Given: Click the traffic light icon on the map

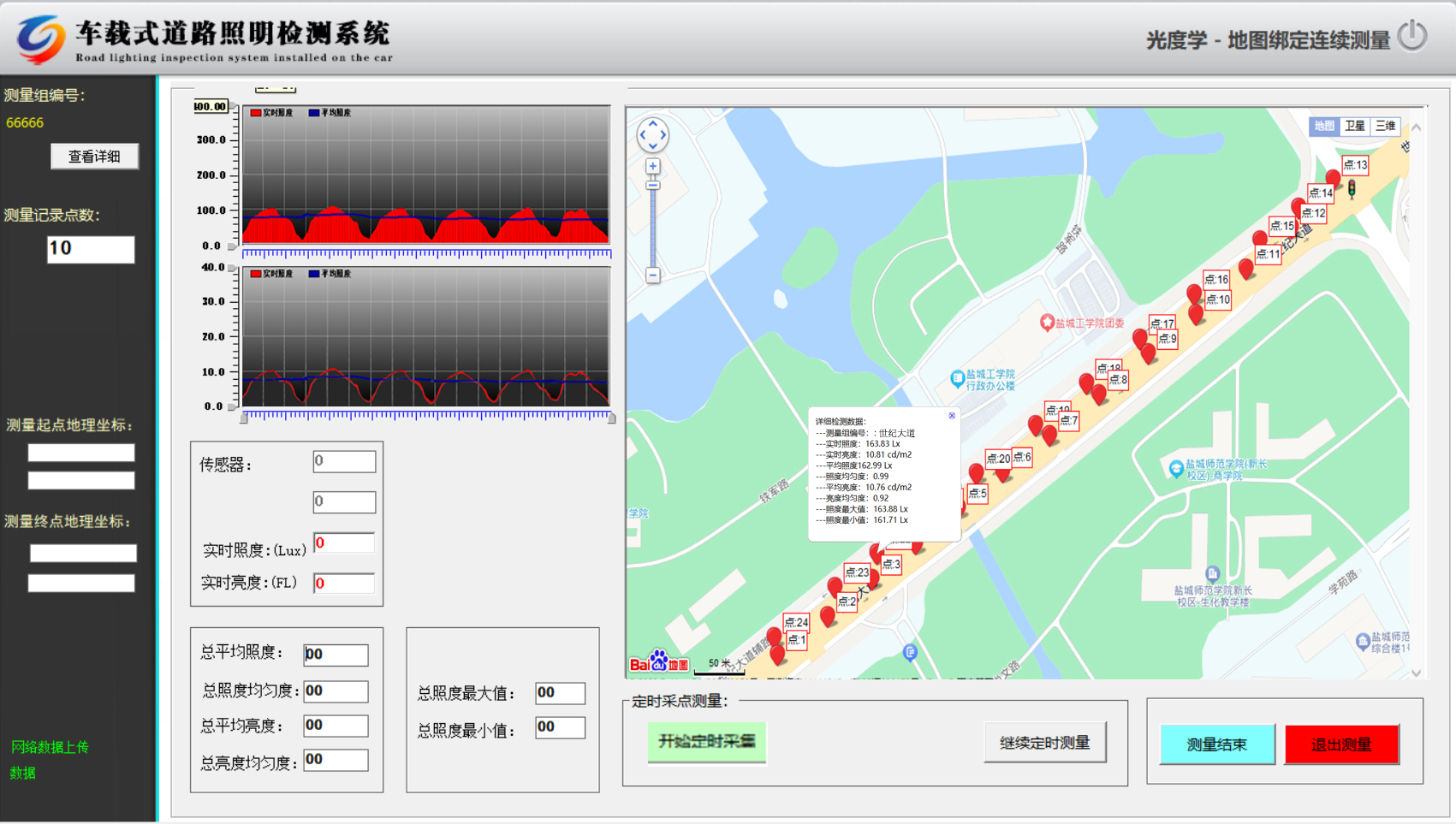Looking at the screenshot, I should [x=1352, y=189].
